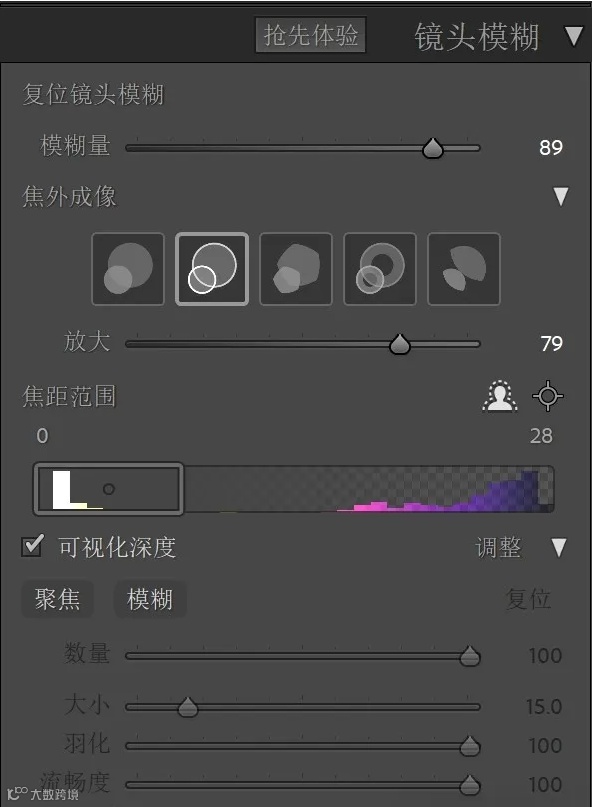
Task: Click the point focus crosshair icon
Action: pyautogui.click(x=548, y=396)
